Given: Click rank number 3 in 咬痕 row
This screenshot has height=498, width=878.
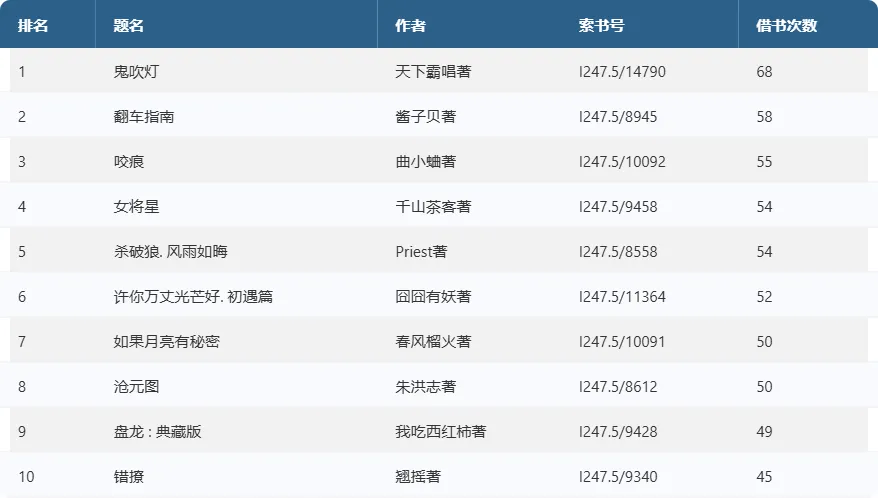Looking at the screenshot, I should 22,162.
